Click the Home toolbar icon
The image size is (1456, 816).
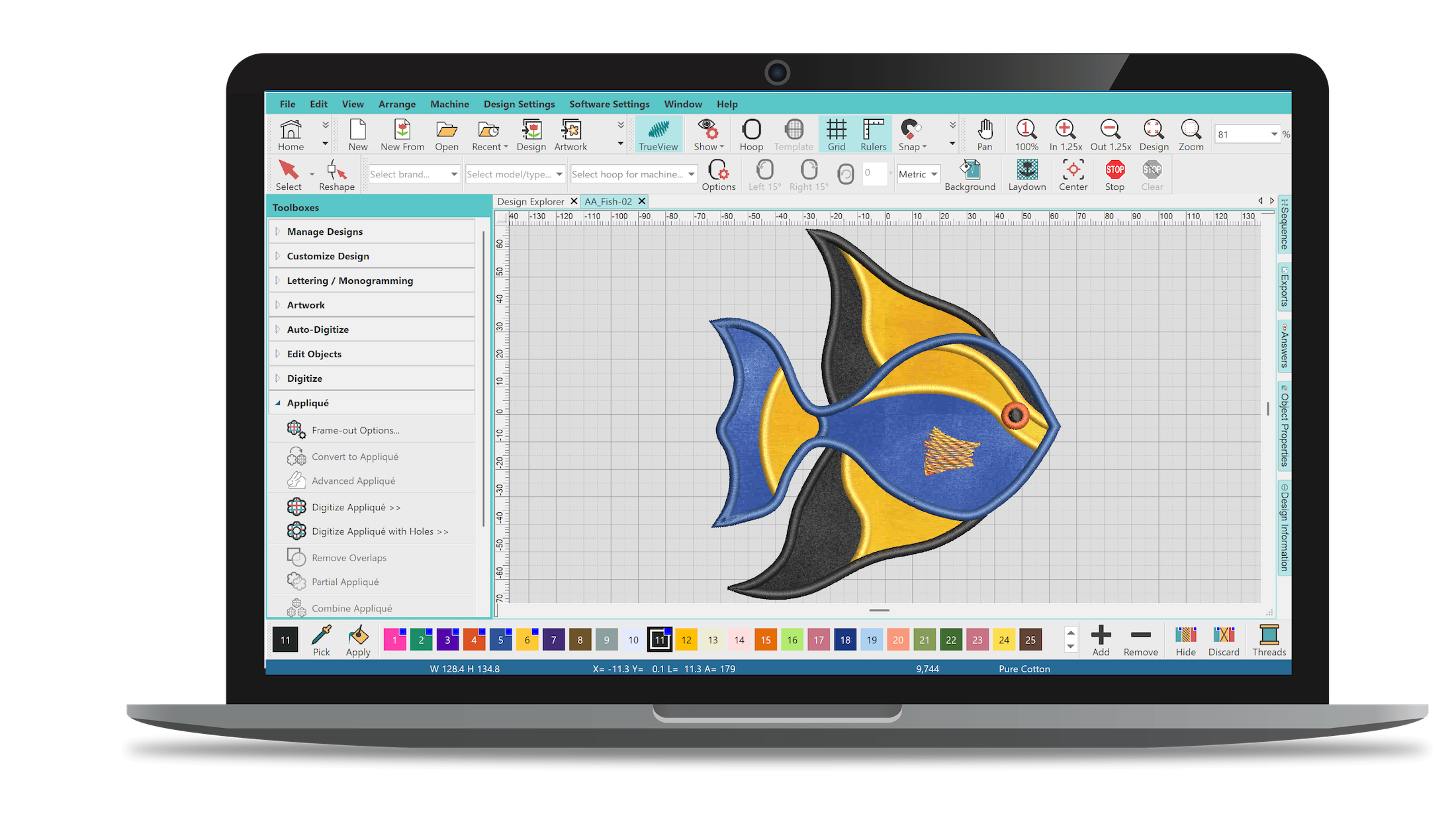291,135
